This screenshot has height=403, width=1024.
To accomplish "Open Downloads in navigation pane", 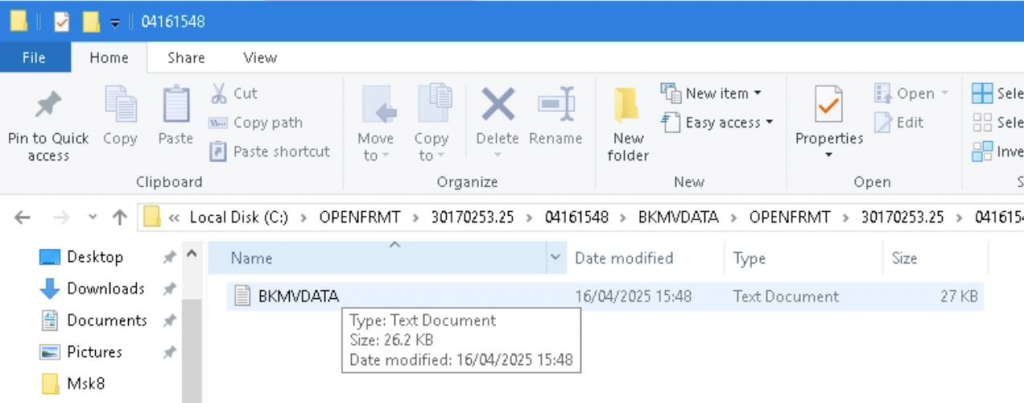I will tap(105, 289).
